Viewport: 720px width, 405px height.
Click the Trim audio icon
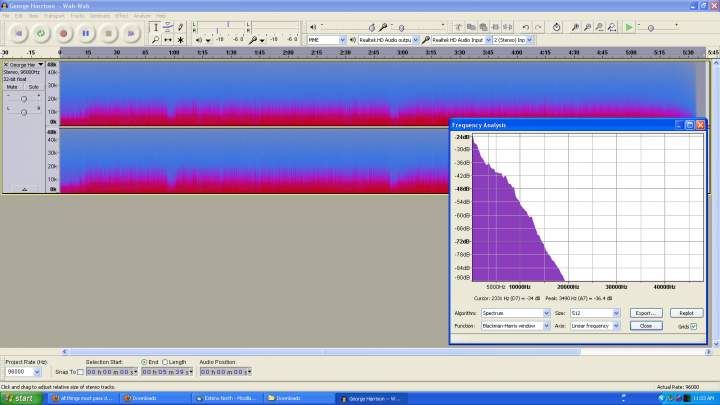click(x=495, y=28)
